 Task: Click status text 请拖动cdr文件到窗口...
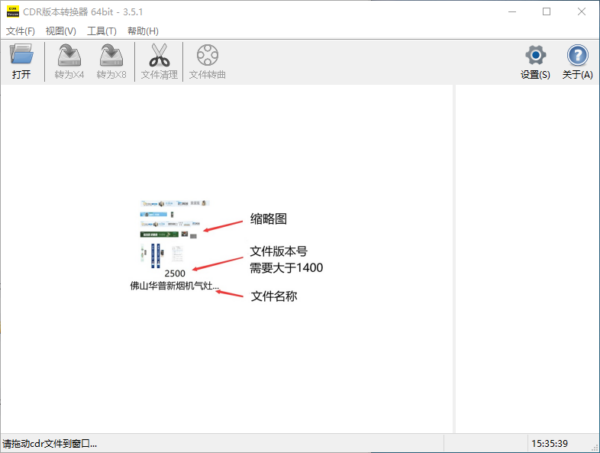point(50,444)
